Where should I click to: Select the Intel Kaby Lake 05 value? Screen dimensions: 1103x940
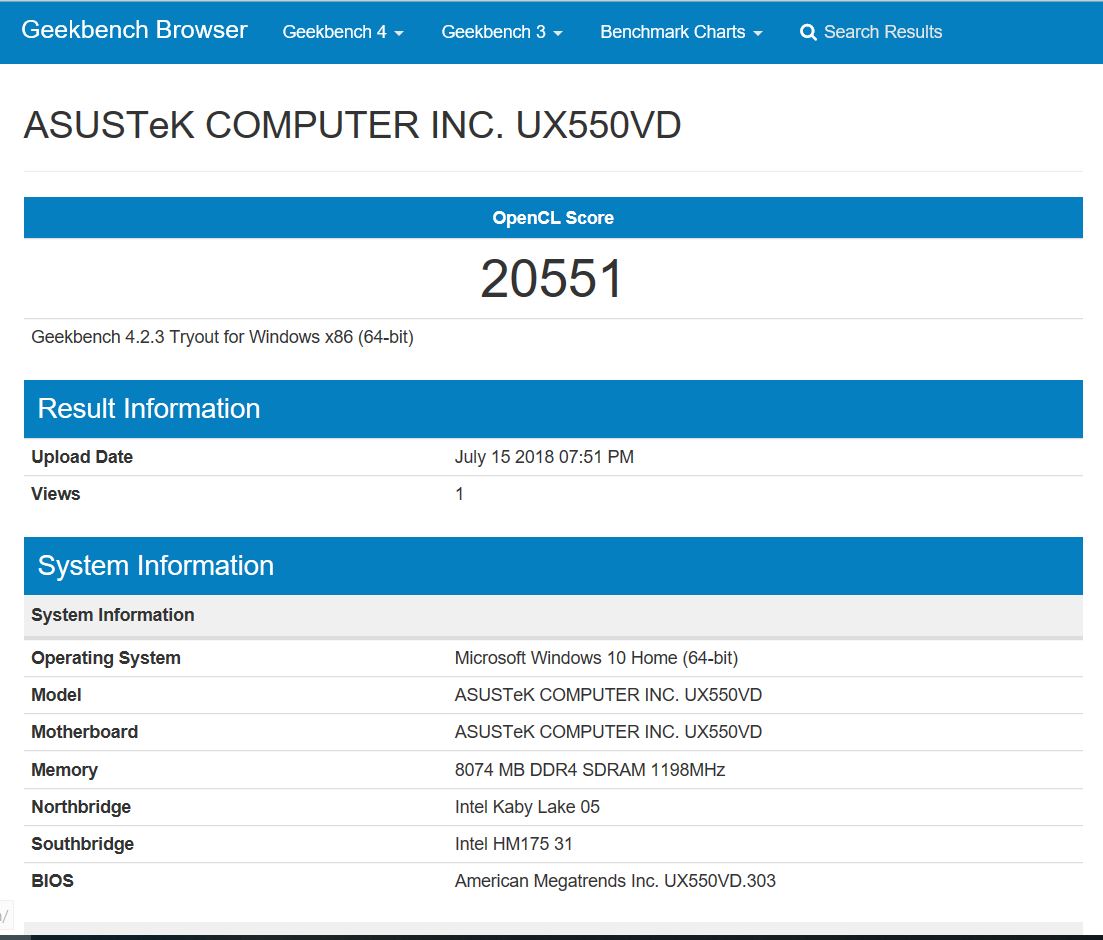click(527, 807)
